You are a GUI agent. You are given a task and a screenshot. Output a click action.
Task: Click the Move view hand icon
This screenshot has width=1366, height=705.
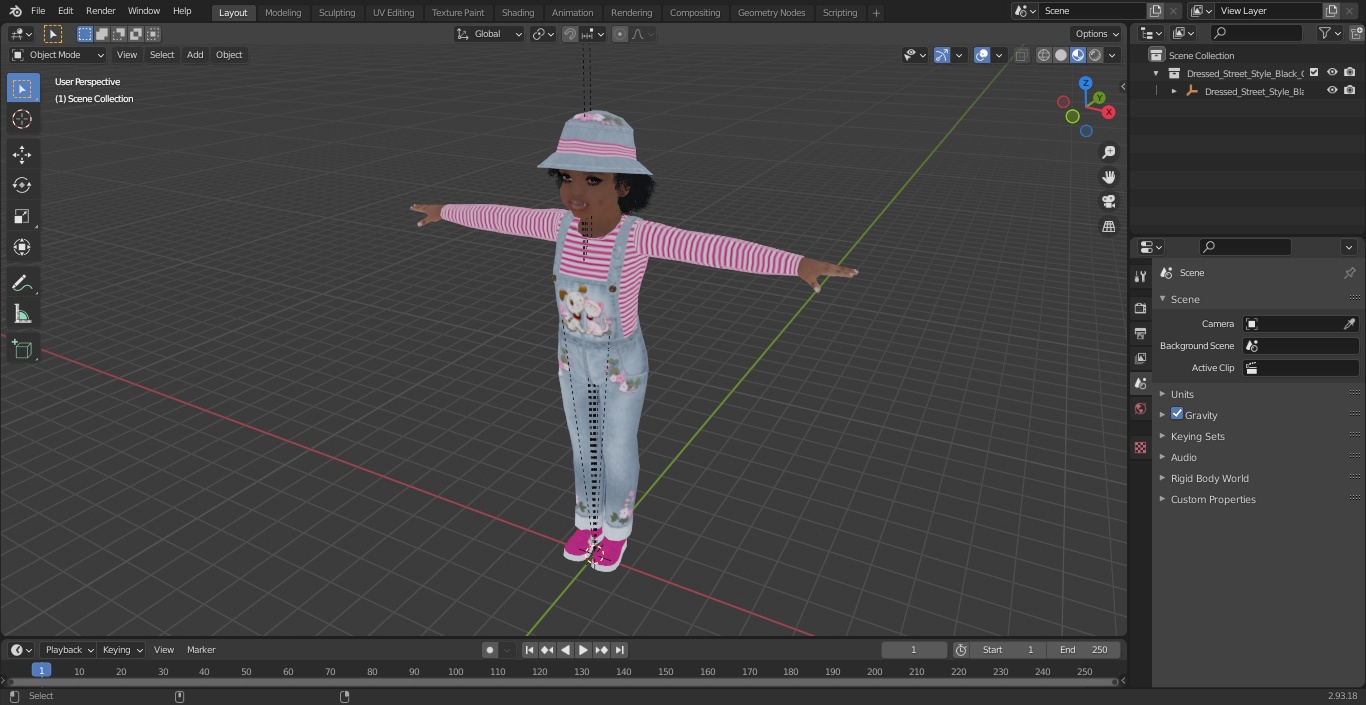click(1108, 177)
